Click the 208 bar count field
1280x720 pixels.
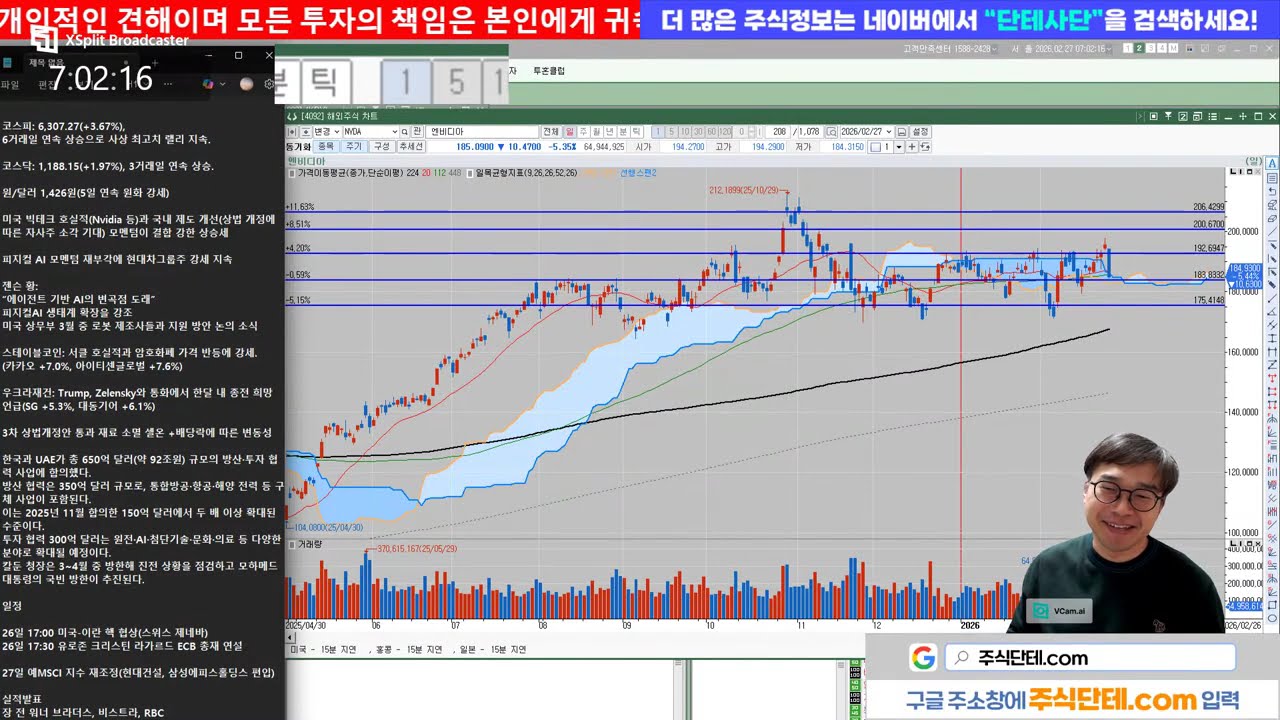tap(777, 132)
